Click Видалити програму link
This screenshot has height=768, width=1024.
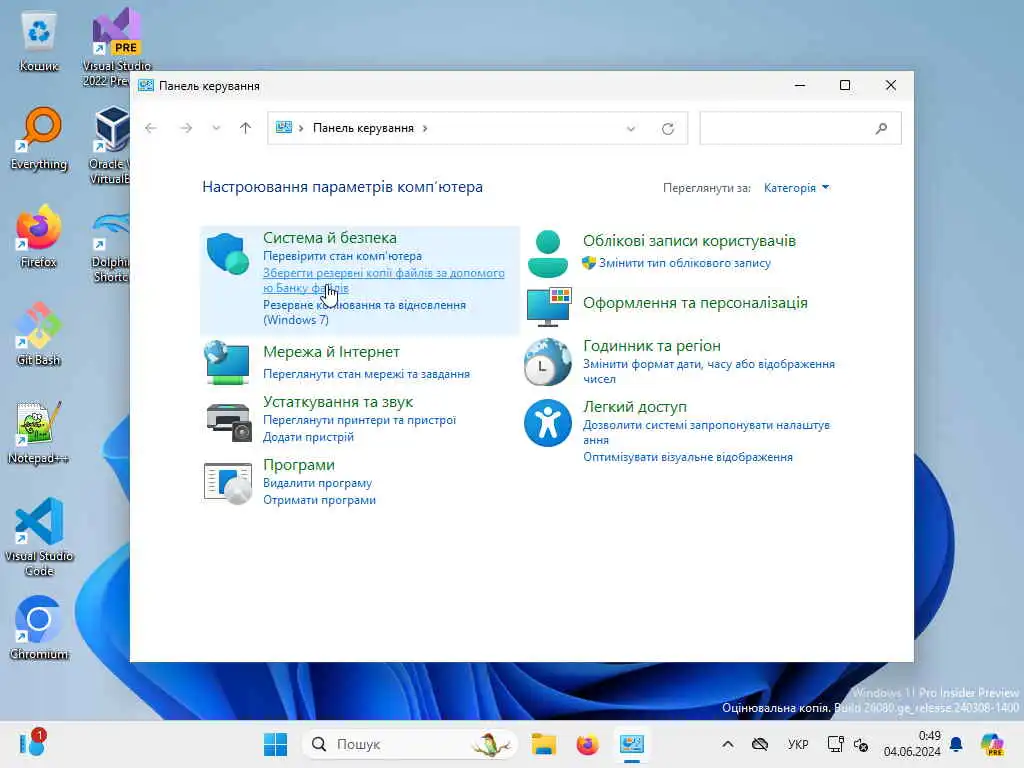[317, 483]
